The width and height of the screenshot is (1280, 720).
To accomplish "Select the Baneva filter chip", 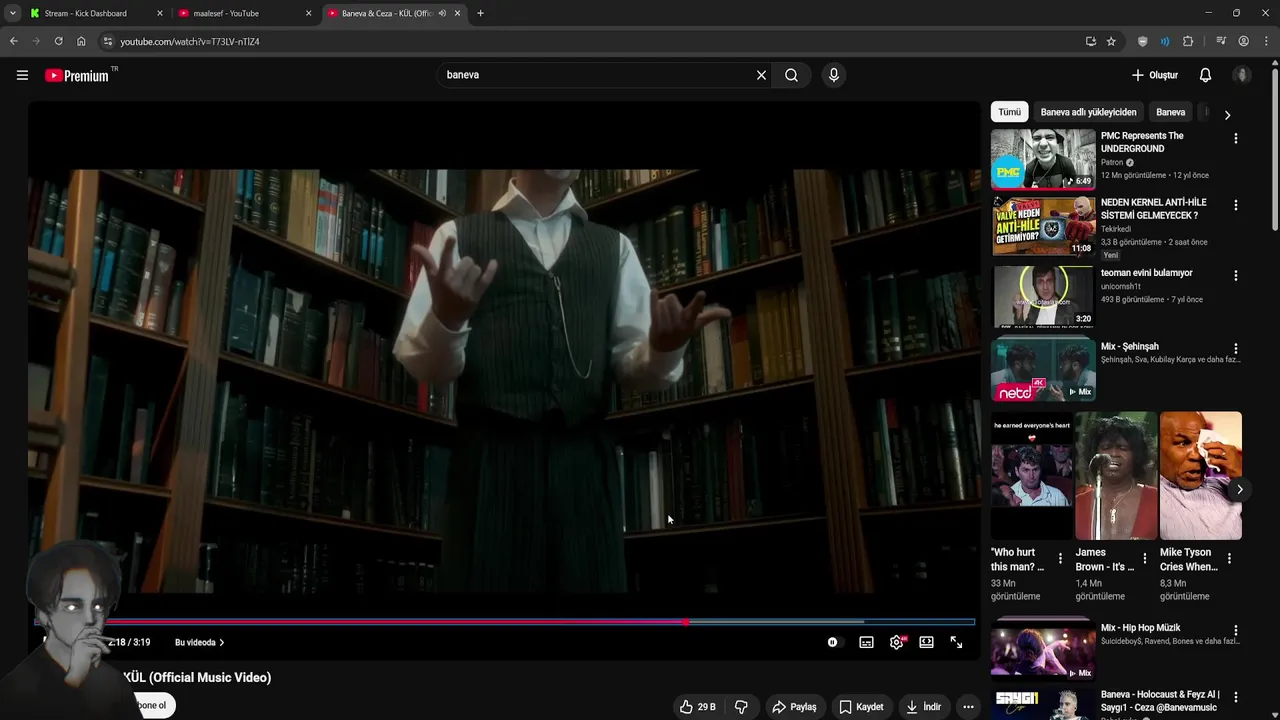I will tap(1171, 112).
